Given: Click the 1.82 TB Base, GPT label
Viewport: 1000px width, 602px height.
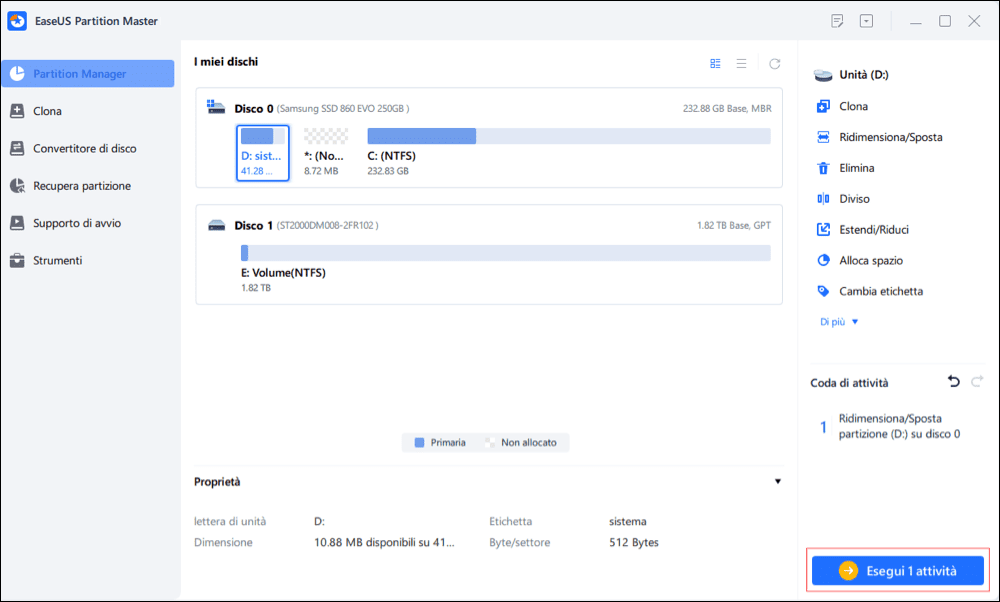Looking at the screenshot, I should point(733,226).
